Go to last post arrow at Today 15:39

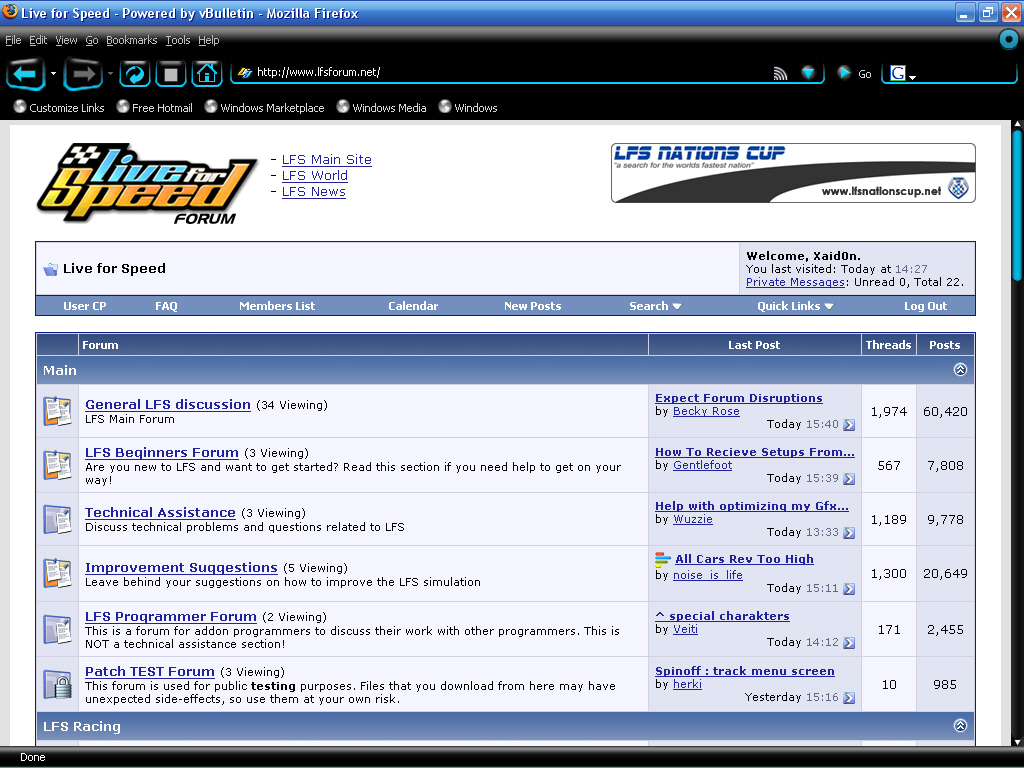(849, 479)
